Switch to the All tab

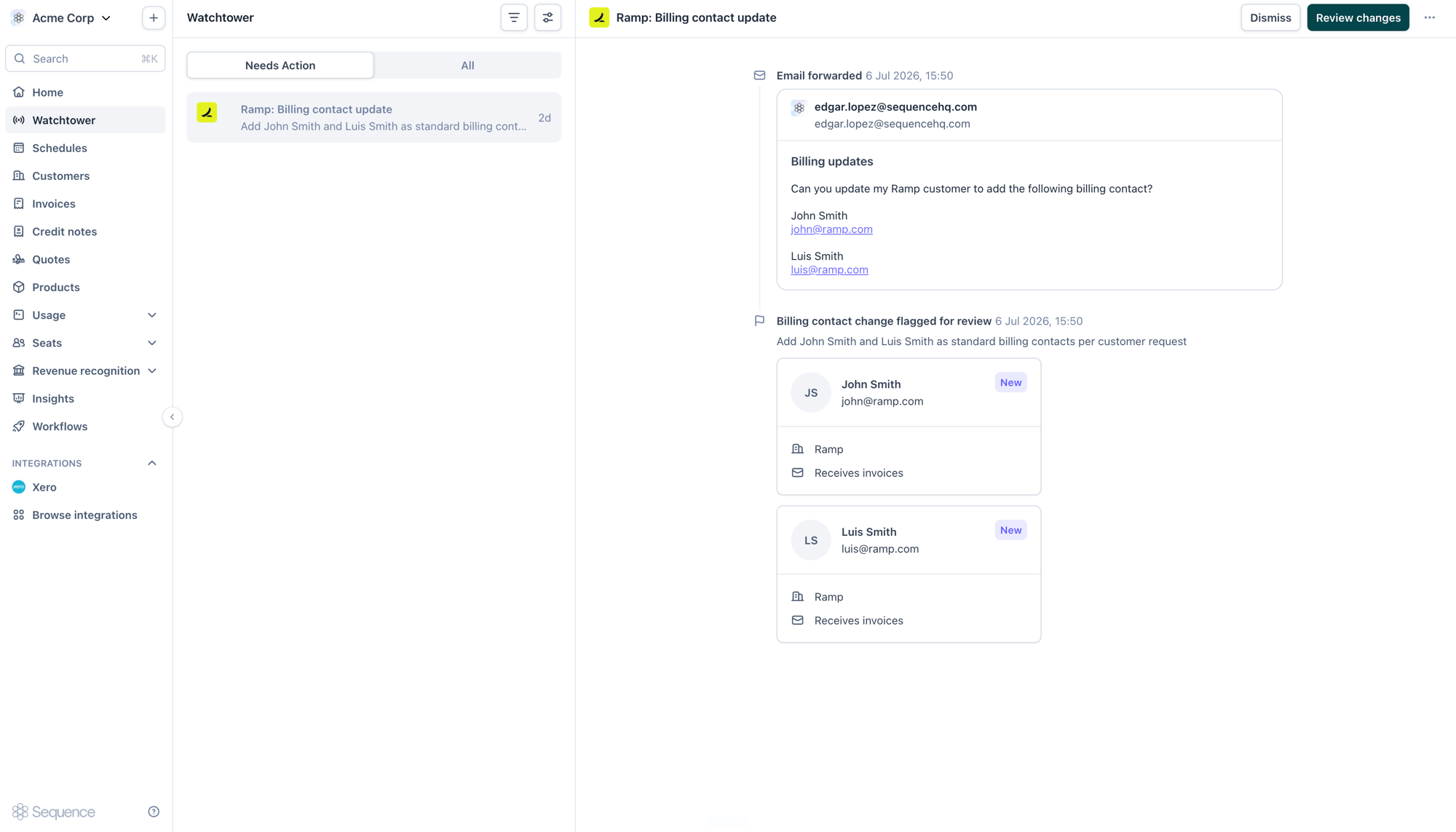coord(467,66)
